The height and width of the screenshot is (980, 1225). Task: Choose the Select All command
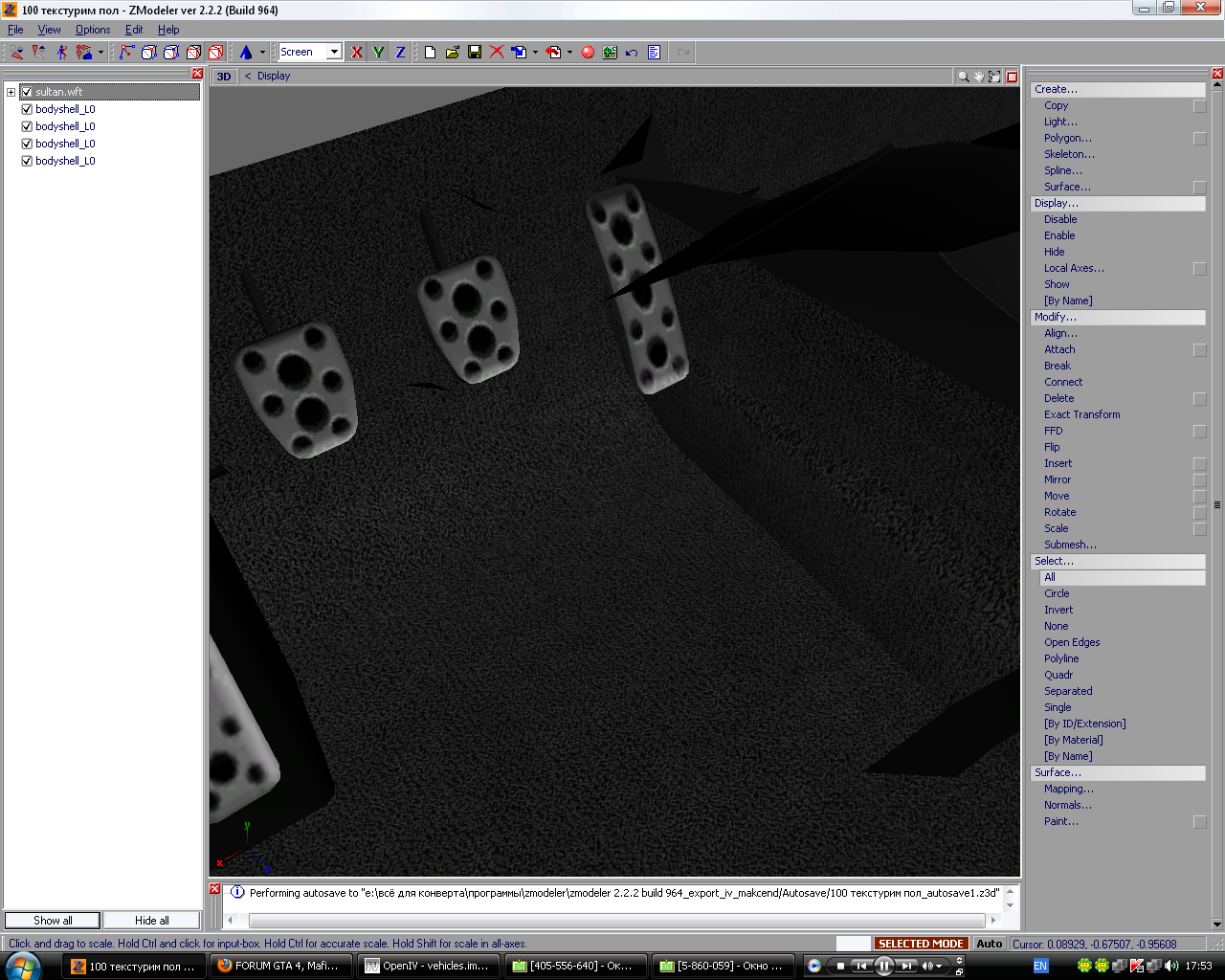pos(1123,577)
